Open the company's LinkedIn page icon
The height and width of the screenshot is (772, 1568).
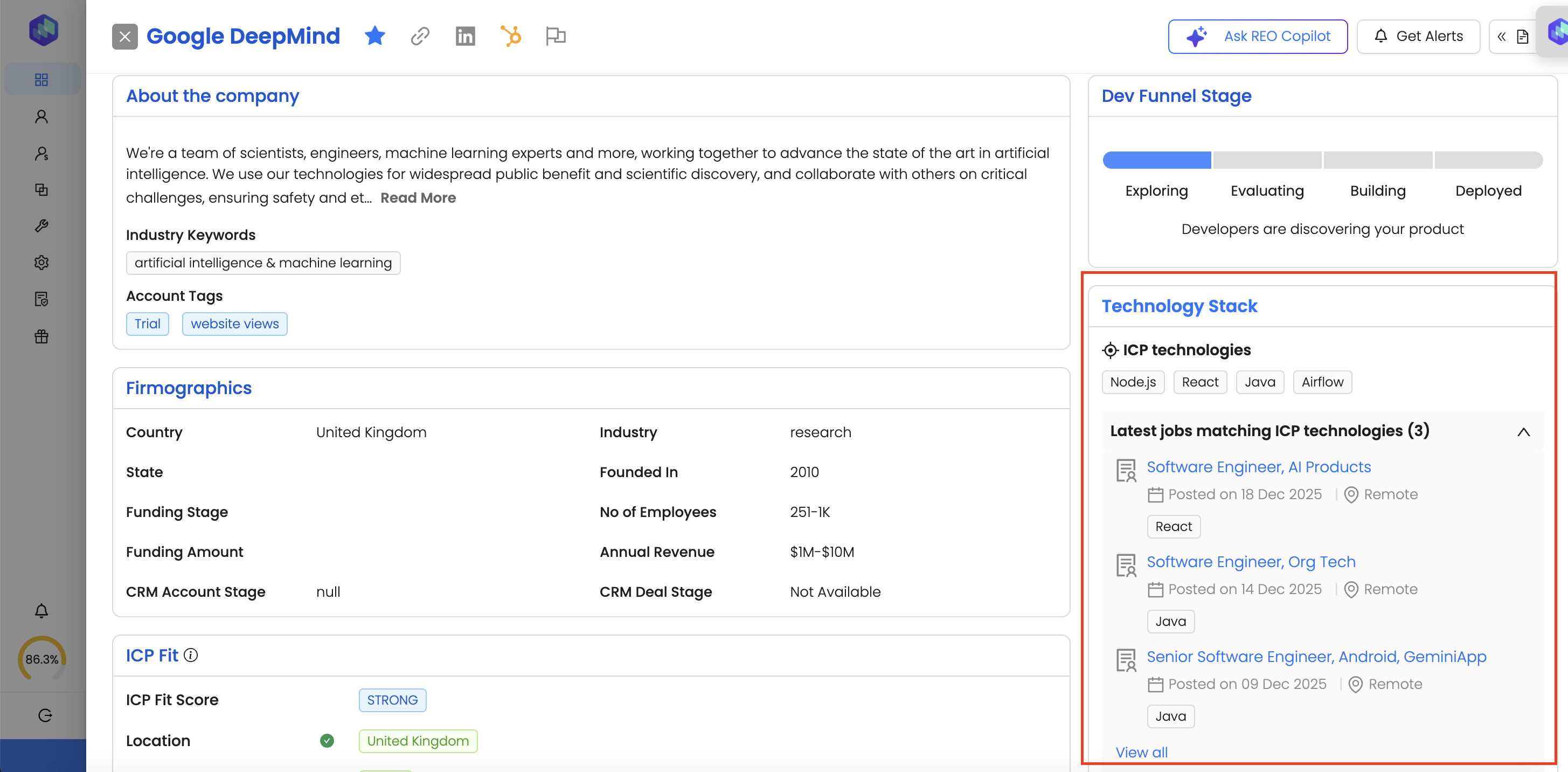pos(465,36)
